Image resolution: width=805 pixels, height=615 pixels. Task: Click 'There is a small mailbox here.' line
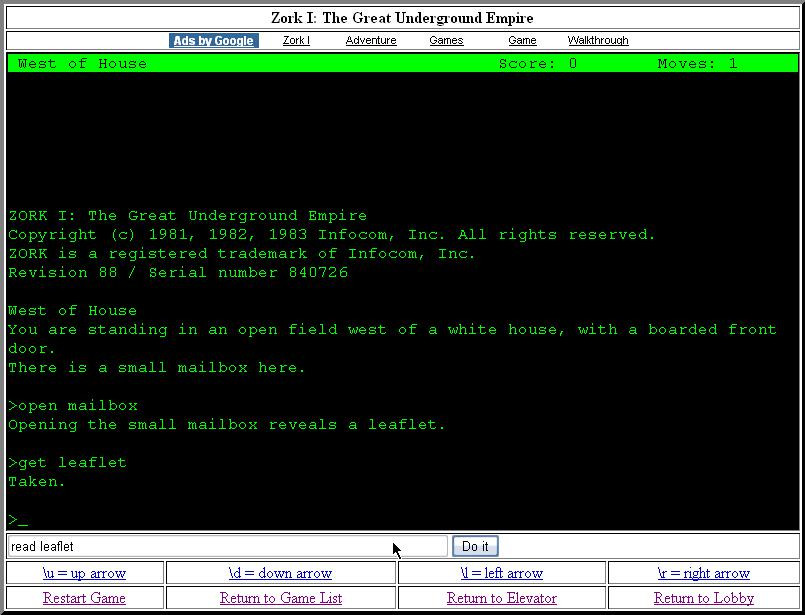[157, 368]
